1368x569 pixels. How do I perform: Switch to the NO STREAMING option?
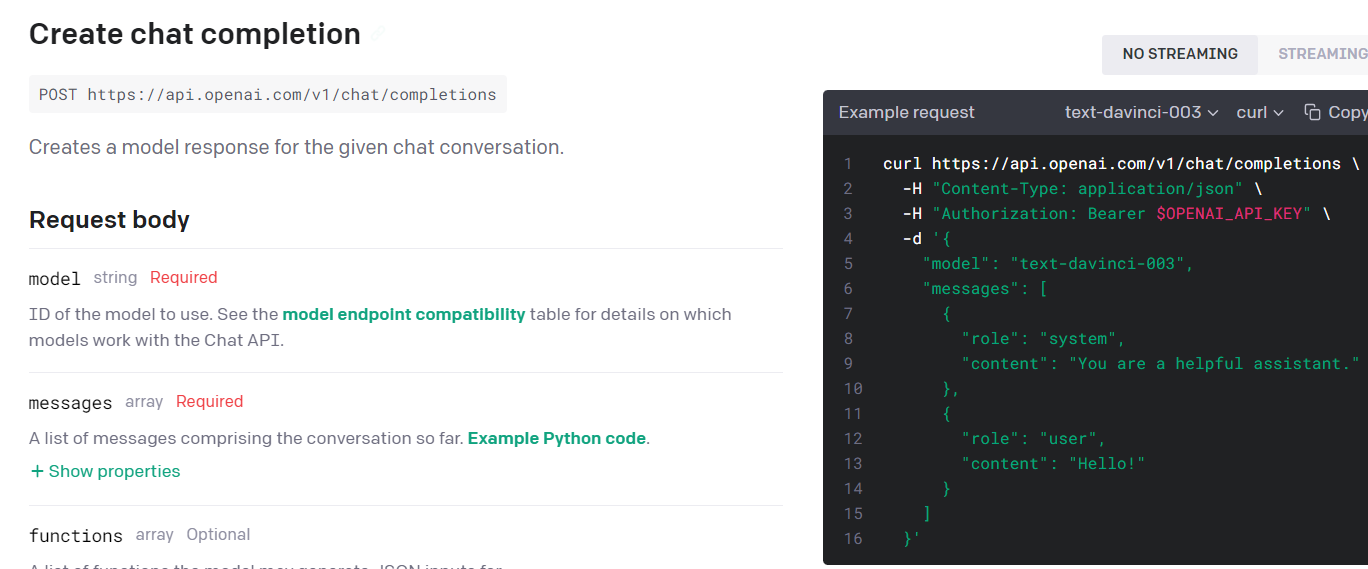tap(1180, 54)
